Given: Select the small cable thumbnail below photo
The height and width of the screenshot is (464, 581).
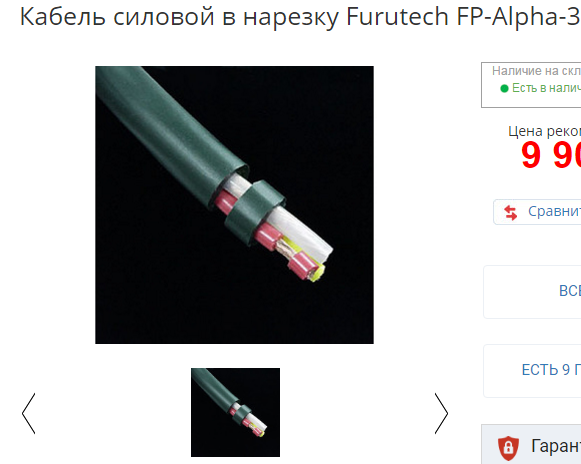Looking at the screenshot, I should pyautogui.click(x=235, y=412).
